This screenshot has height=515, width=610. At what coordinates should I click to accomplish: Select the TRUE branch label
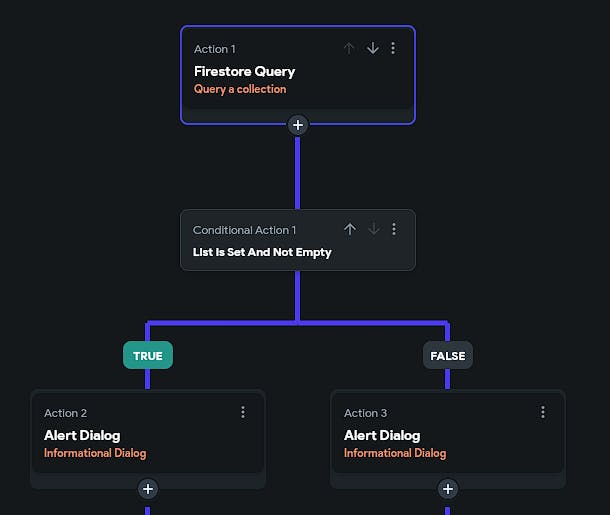(x=148, y=355)
